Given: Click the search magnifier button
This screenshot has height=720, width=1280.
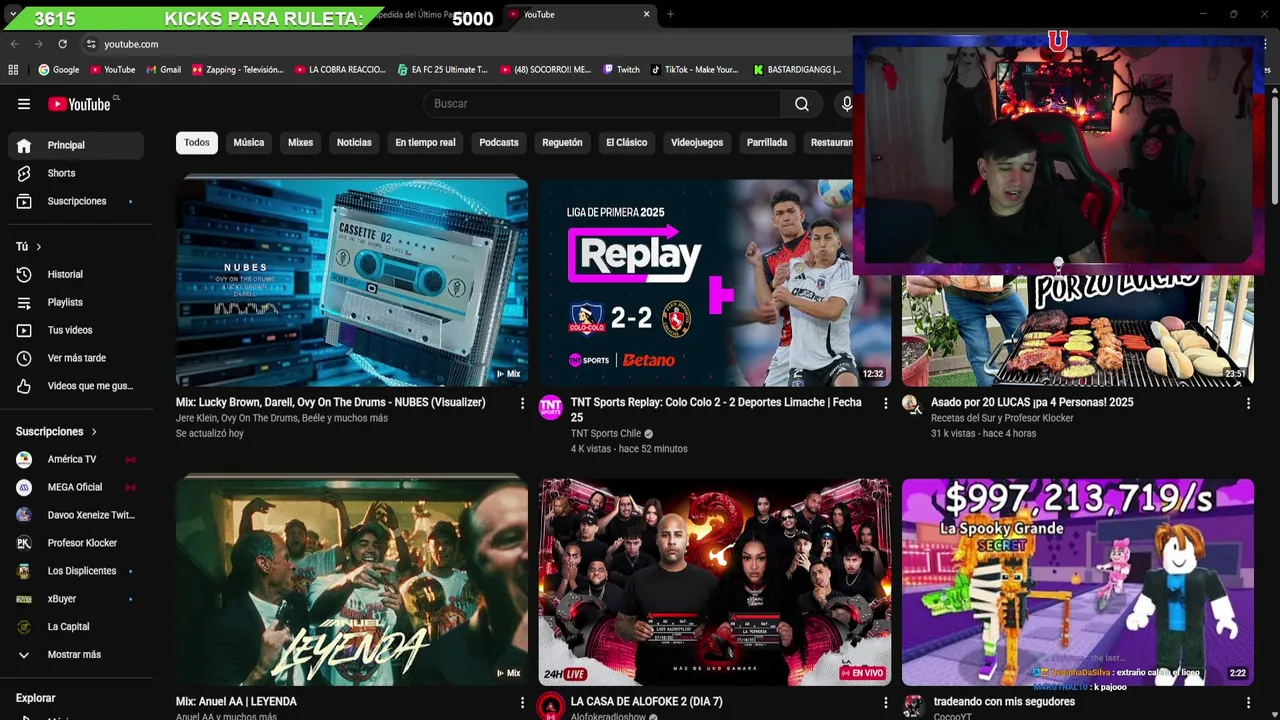Looking at the screenshot, I should (802, 104).
